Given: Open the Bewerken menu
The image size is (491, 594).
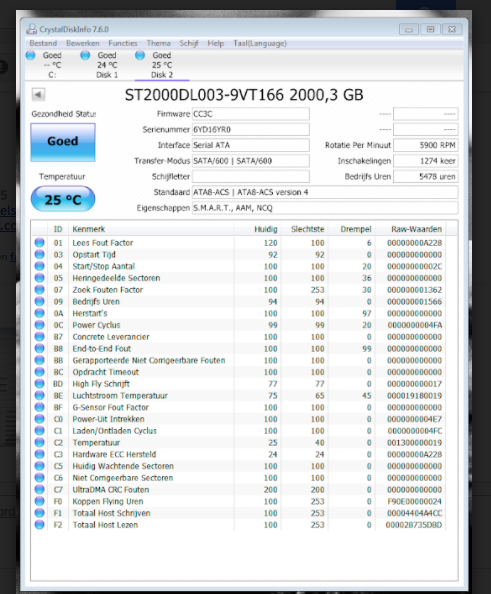Looking at the screenshot, I should [83, 43].
